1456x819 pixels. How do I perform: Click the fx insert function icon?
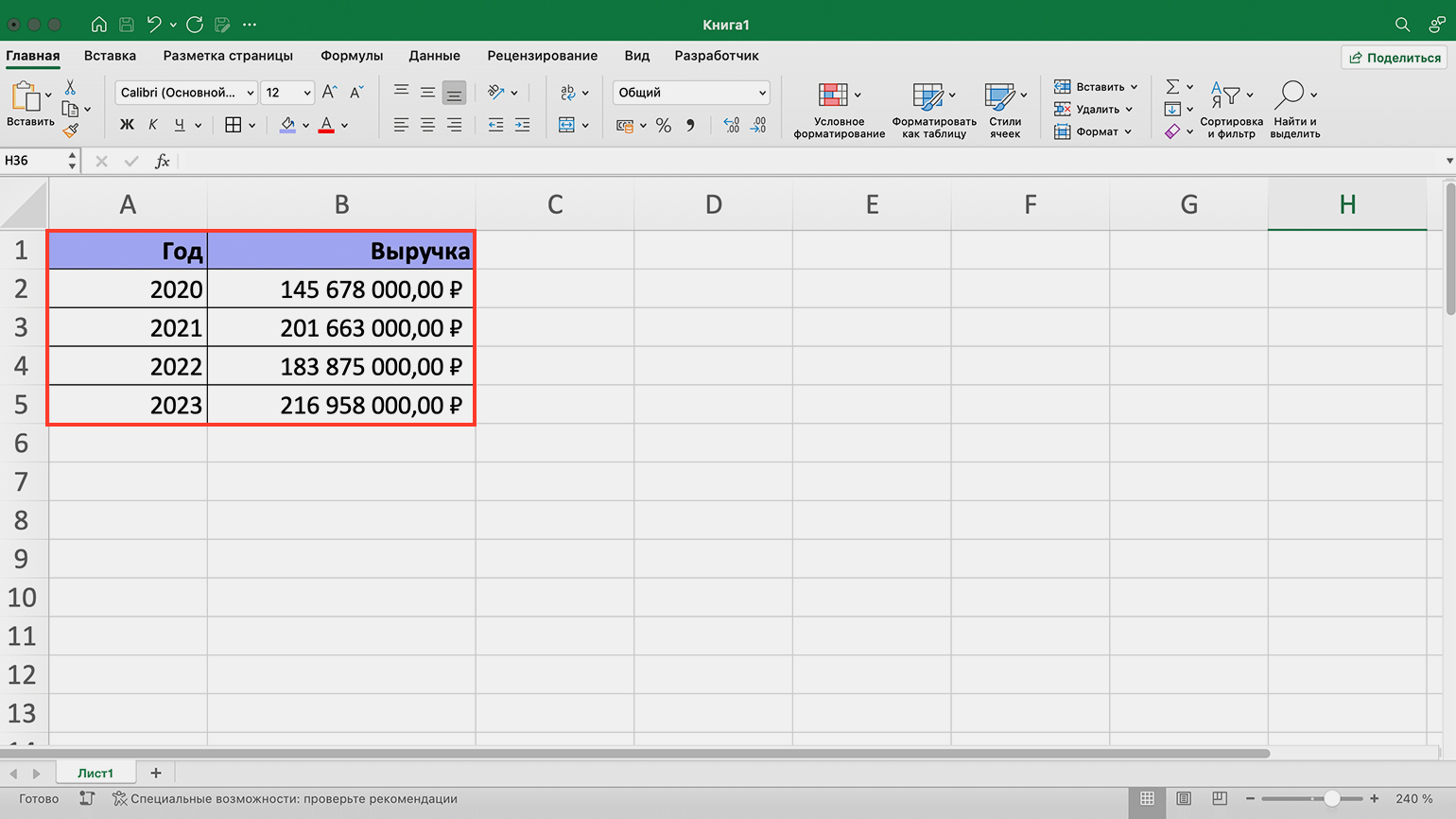pos(163,161)
